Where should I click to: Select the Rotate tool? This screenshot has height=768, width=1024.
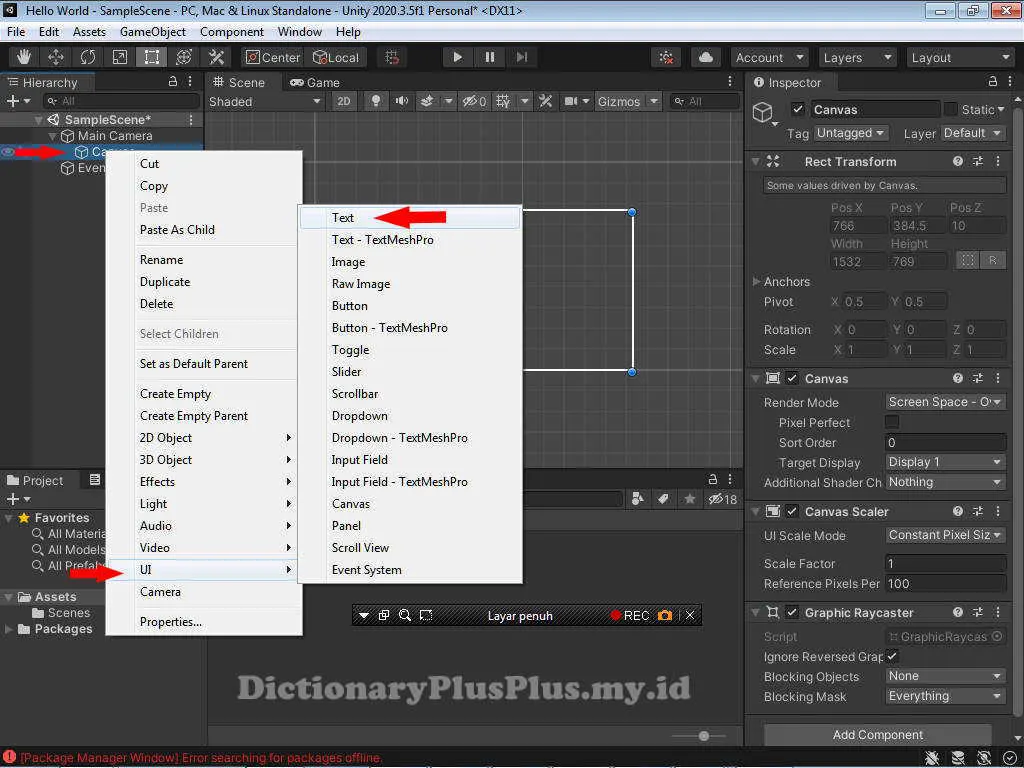click(88, 57)
